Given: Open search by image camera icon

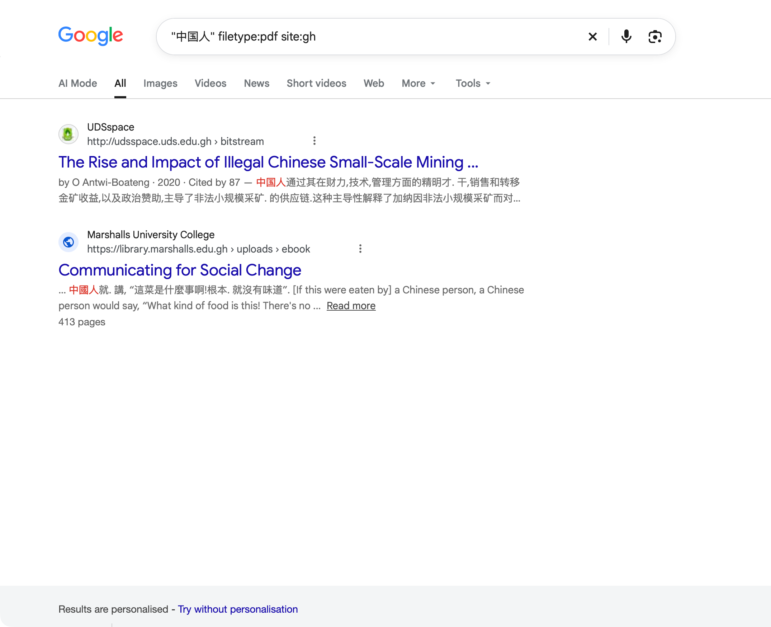Looking at the screenshot, I should click(654, 36).
